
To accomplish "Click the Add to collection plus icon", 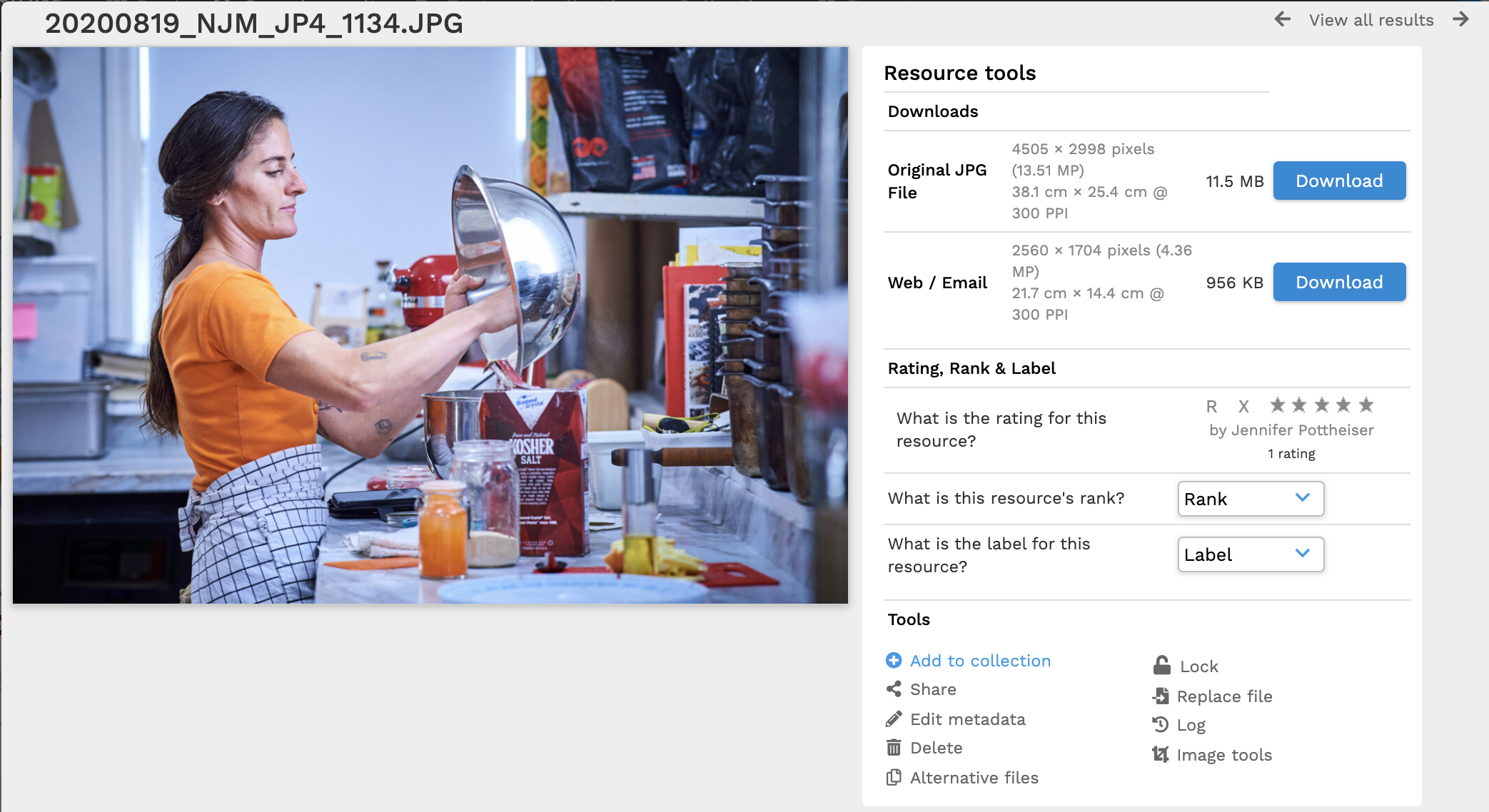I will click(x=894, y=661).
